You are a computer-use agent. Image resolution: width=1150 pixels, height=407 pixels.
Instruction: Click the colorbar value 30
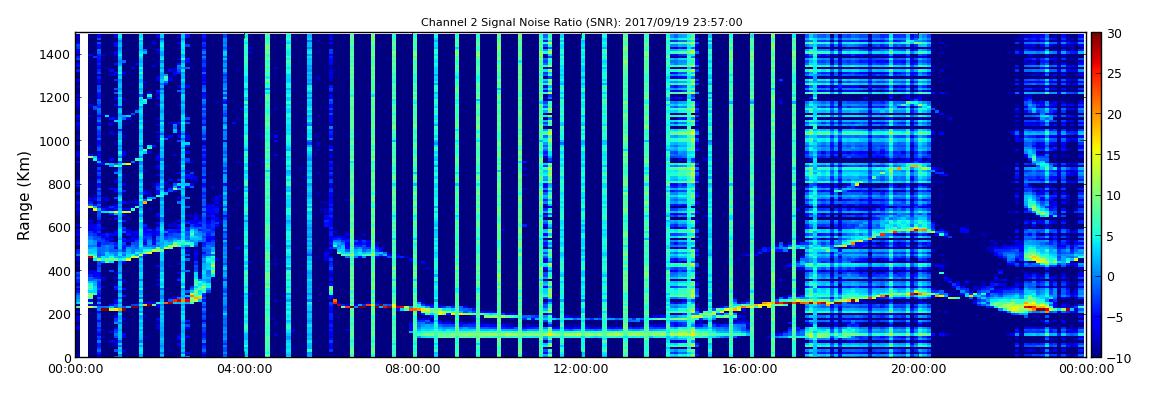point(1114,33)
